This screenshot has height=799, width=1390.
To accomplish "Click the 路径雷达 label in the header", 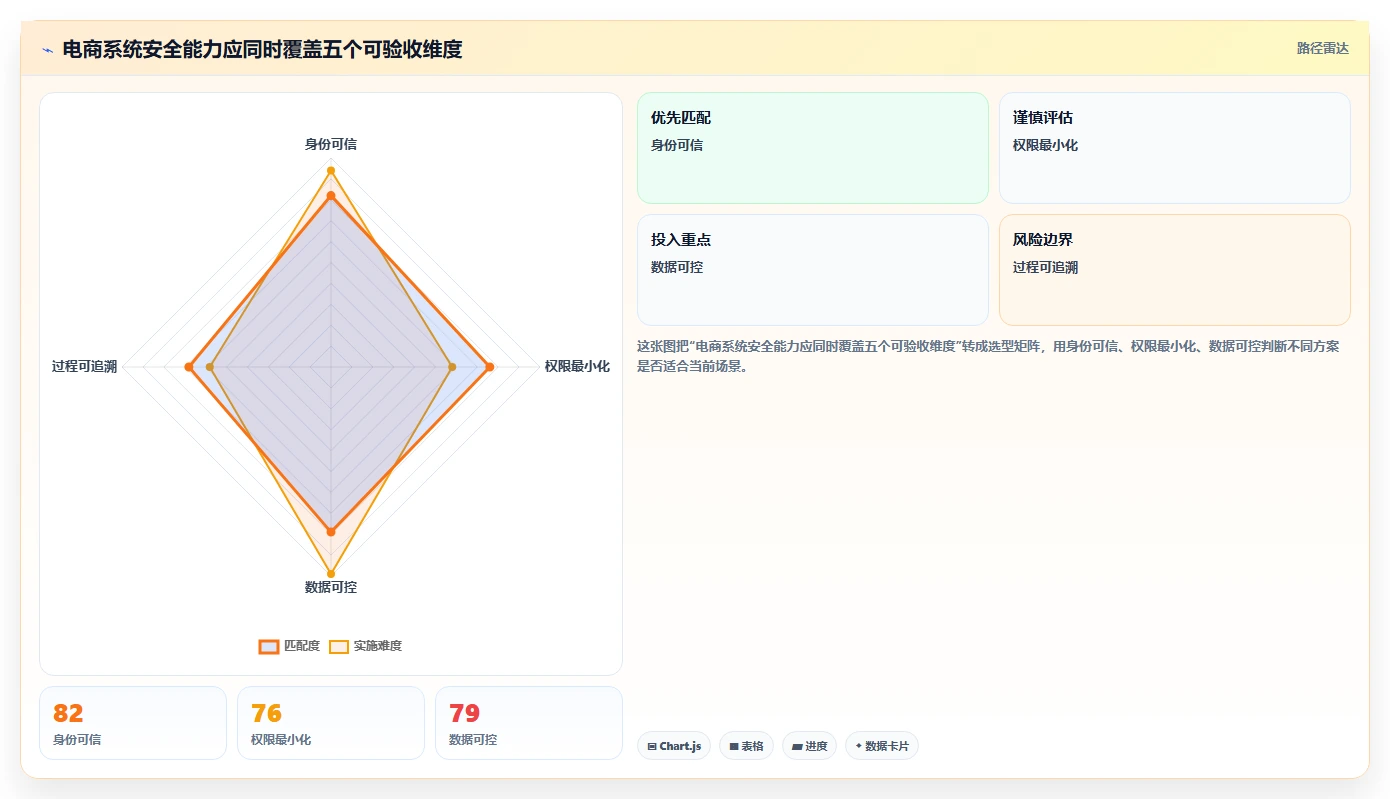I will (x=1322, y=48).
